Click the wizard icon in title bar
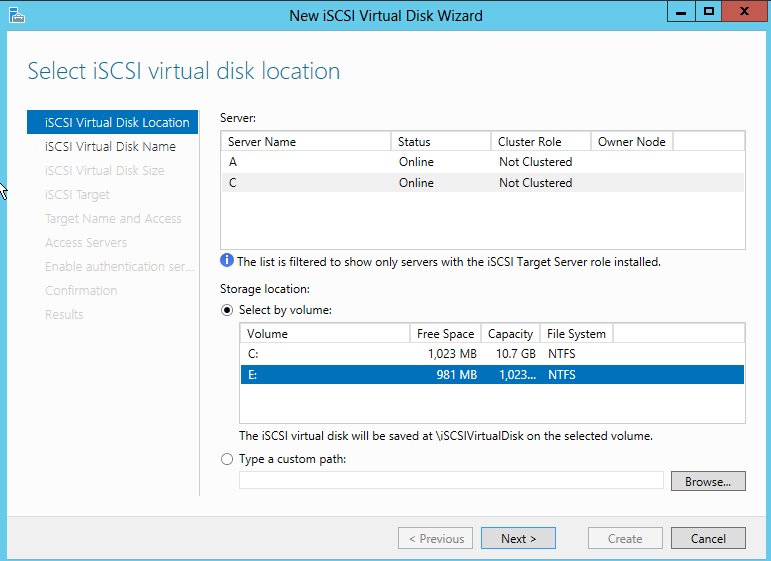Viewport: 771px width, 561px height. pos(14,15)
